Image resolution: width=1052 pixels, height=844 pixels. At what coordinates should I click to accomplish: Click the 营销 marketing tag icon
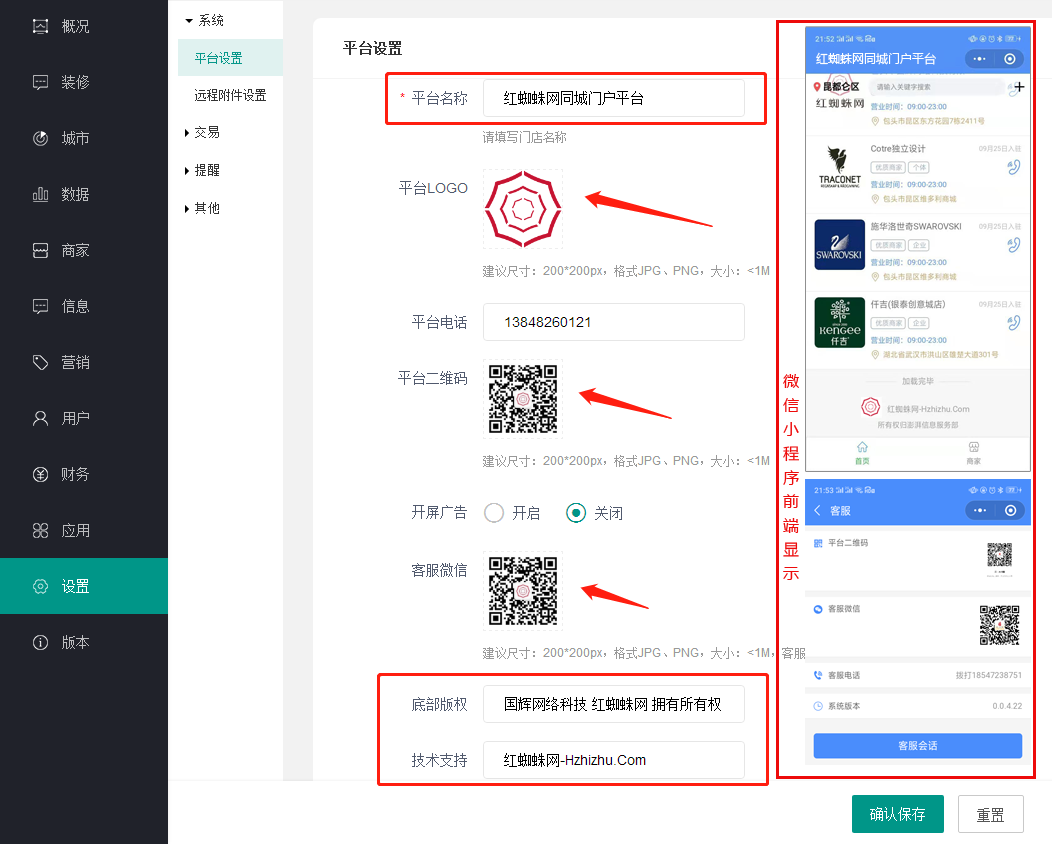tap(40, 362)
